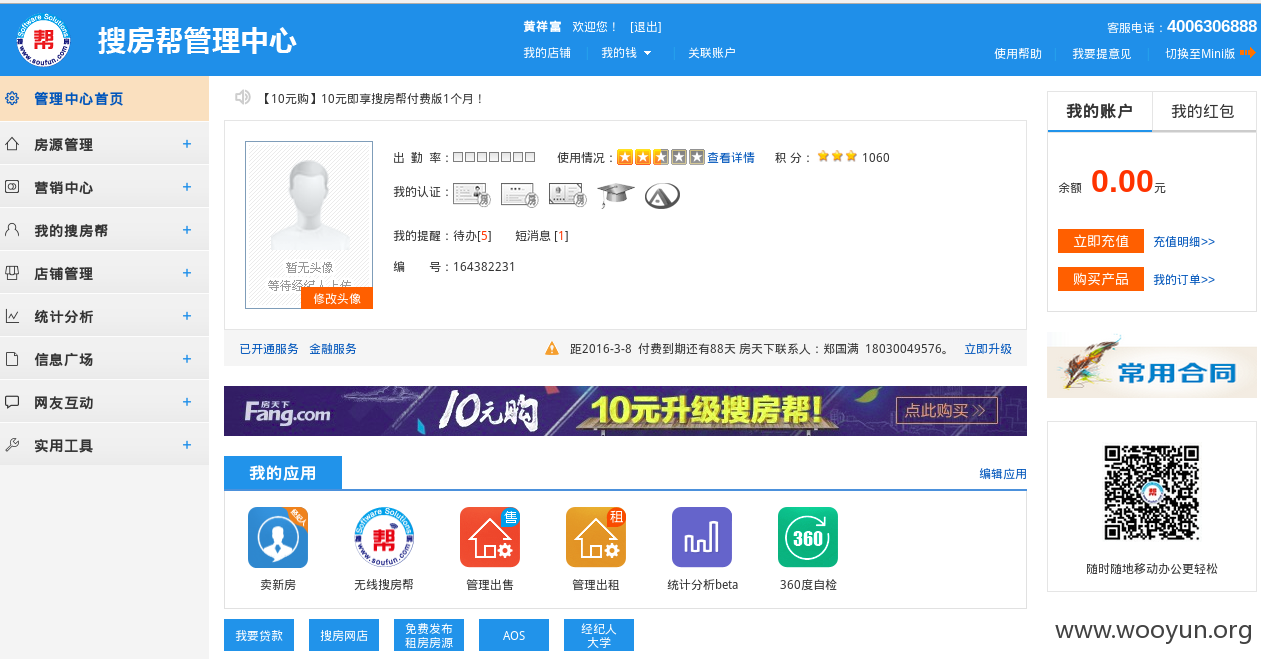Click the mobile office QR code
The height and width of the screenshot is (659, 1261).
[1152, 493]
